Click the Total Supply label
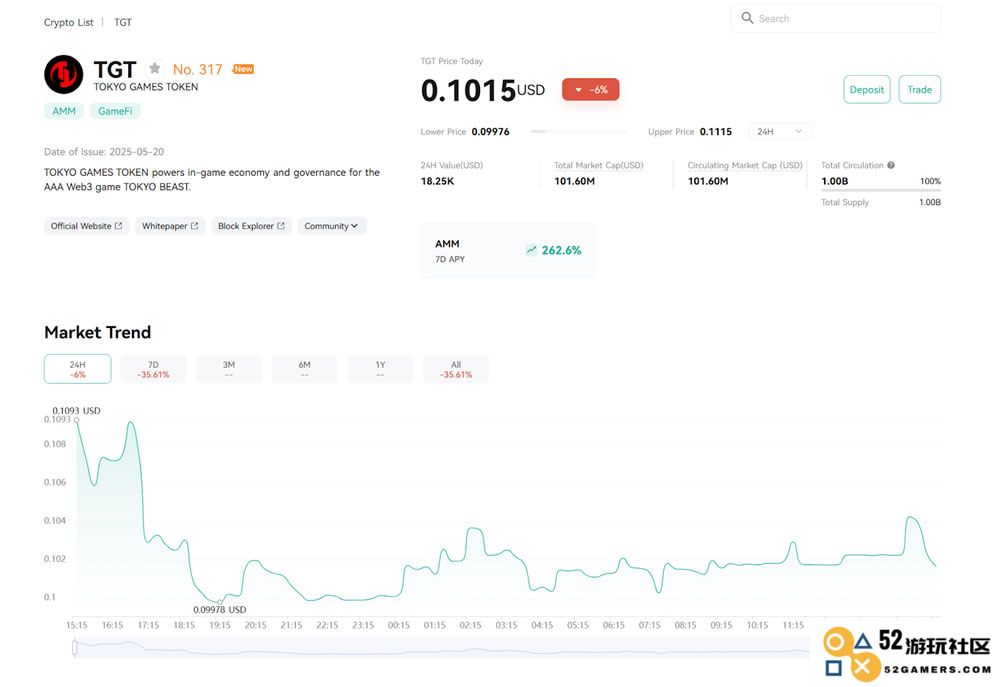 tap(845, 202)
